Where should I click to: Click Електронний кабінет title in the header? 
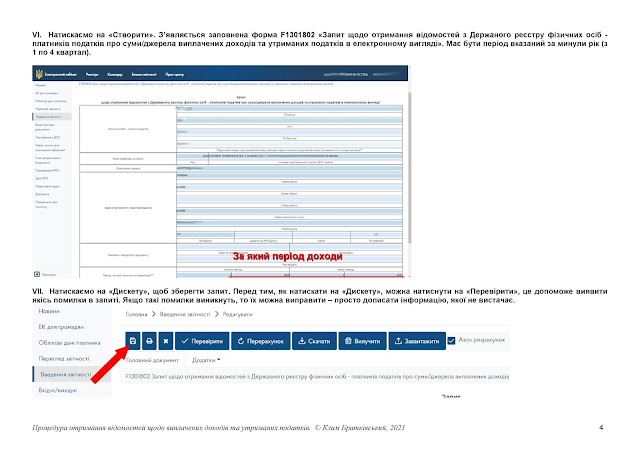(61, 75)
